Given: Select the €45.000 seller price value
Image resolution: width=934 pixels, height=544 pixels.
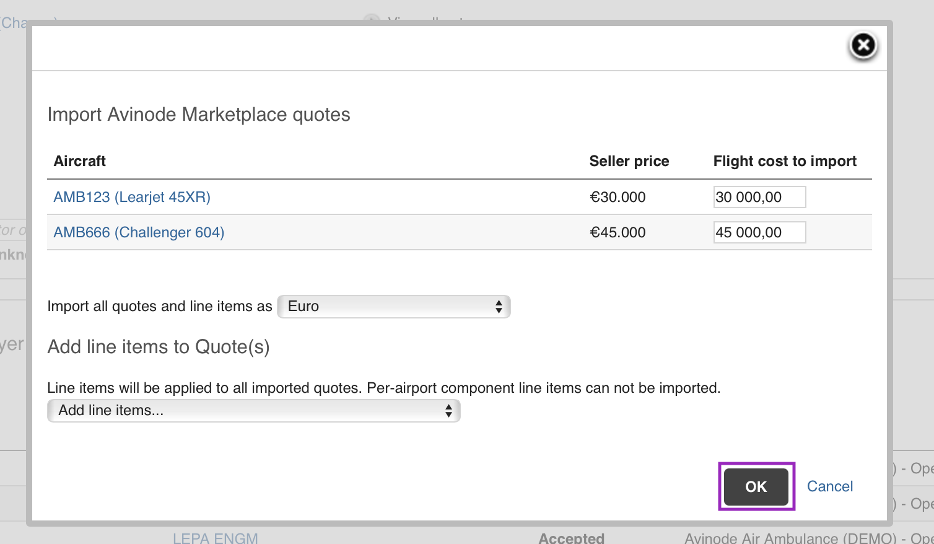Looking at the screenshot, I should tap(618, 232).
